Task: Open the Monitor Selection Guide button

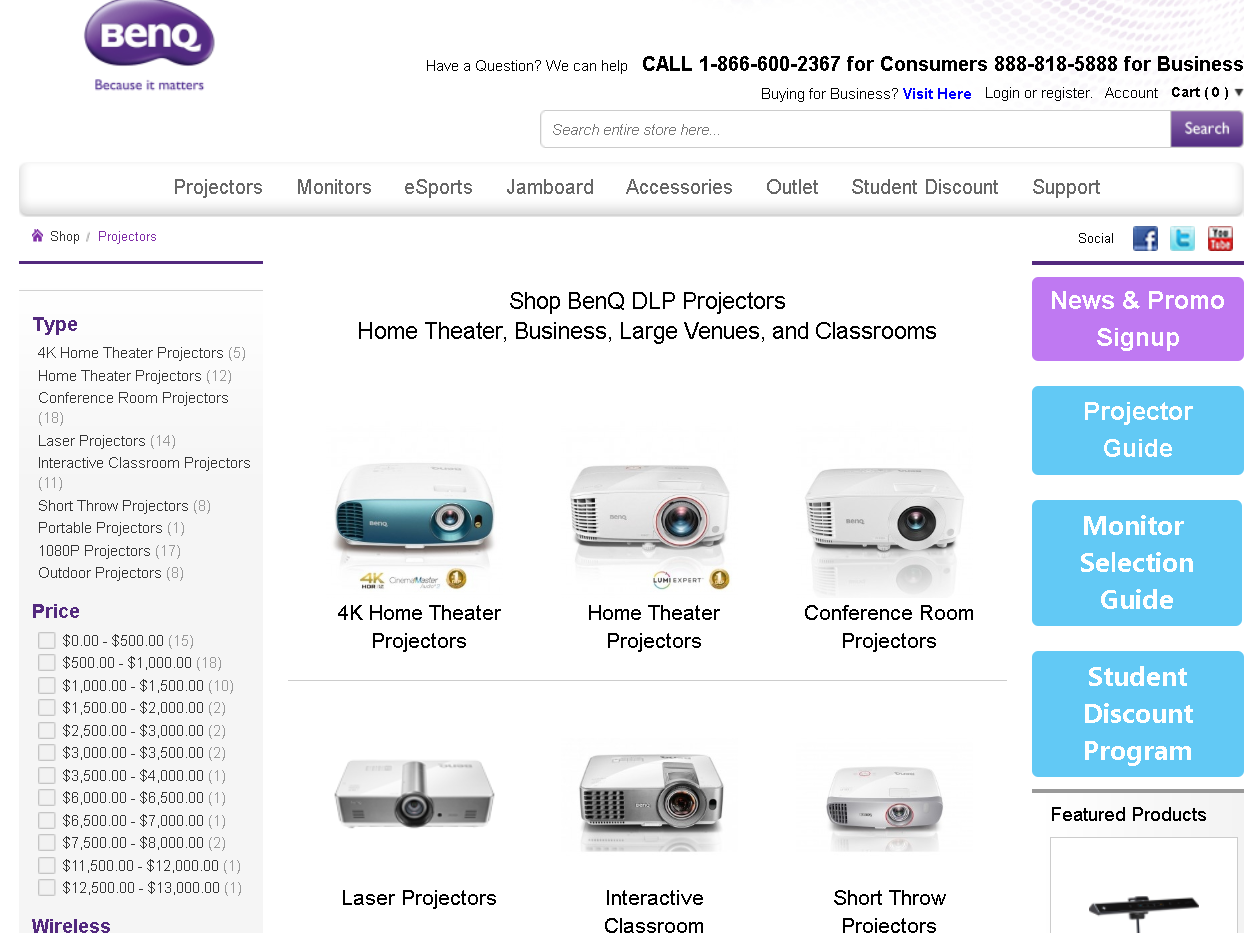Action: pyautogui.click(x=1138, y=563)
